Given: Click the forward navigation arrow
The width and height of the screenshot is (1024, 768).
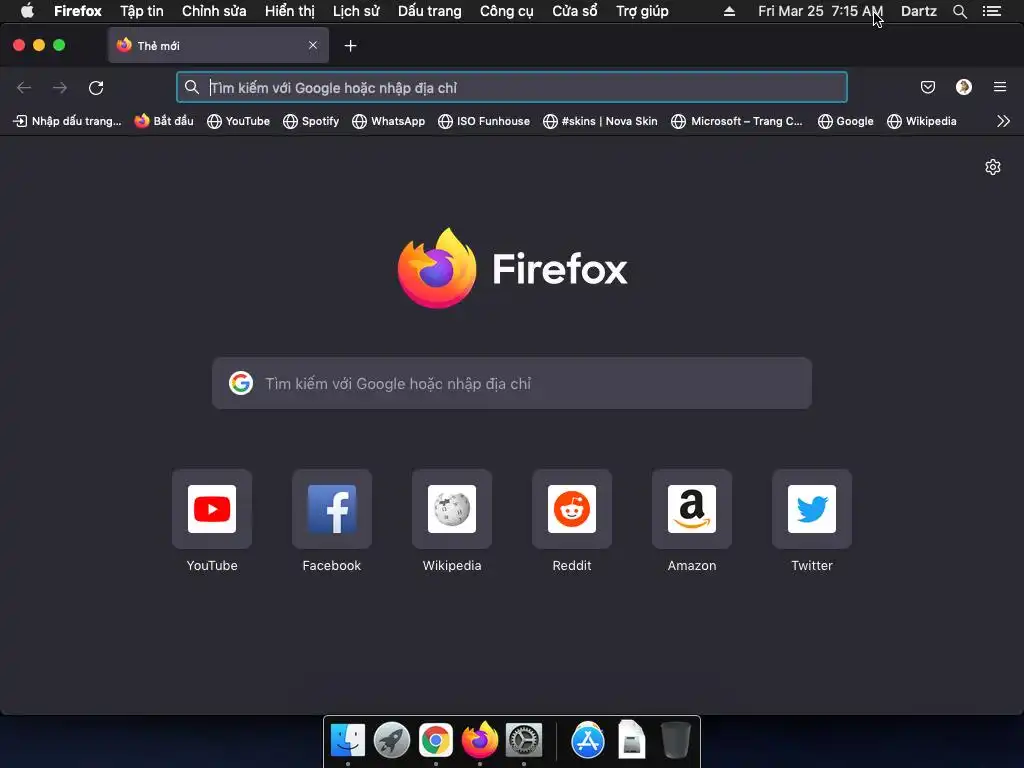Looking at the screenshot, I should point(60,88).
